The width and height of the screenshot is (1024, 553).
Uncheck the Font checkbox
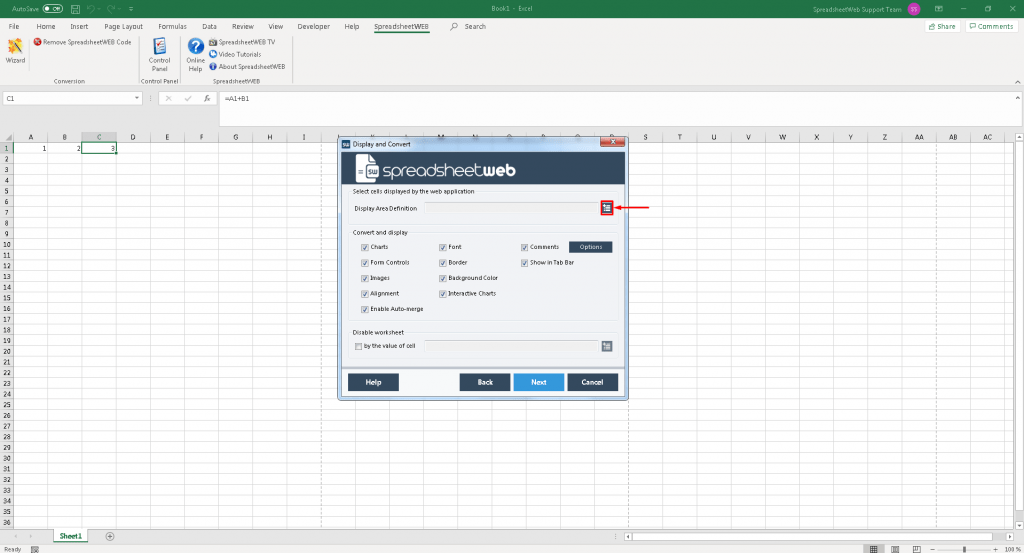[443, 247]
